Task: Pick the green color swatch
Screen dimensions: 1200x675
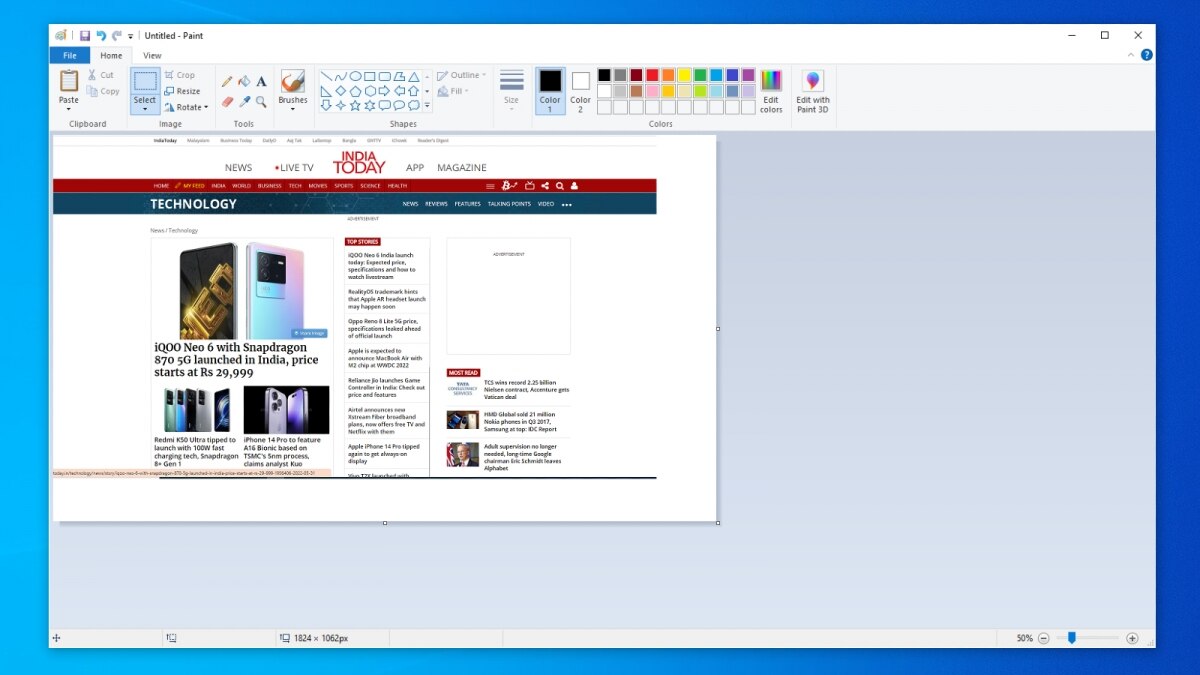Action: tap(700, 75)
